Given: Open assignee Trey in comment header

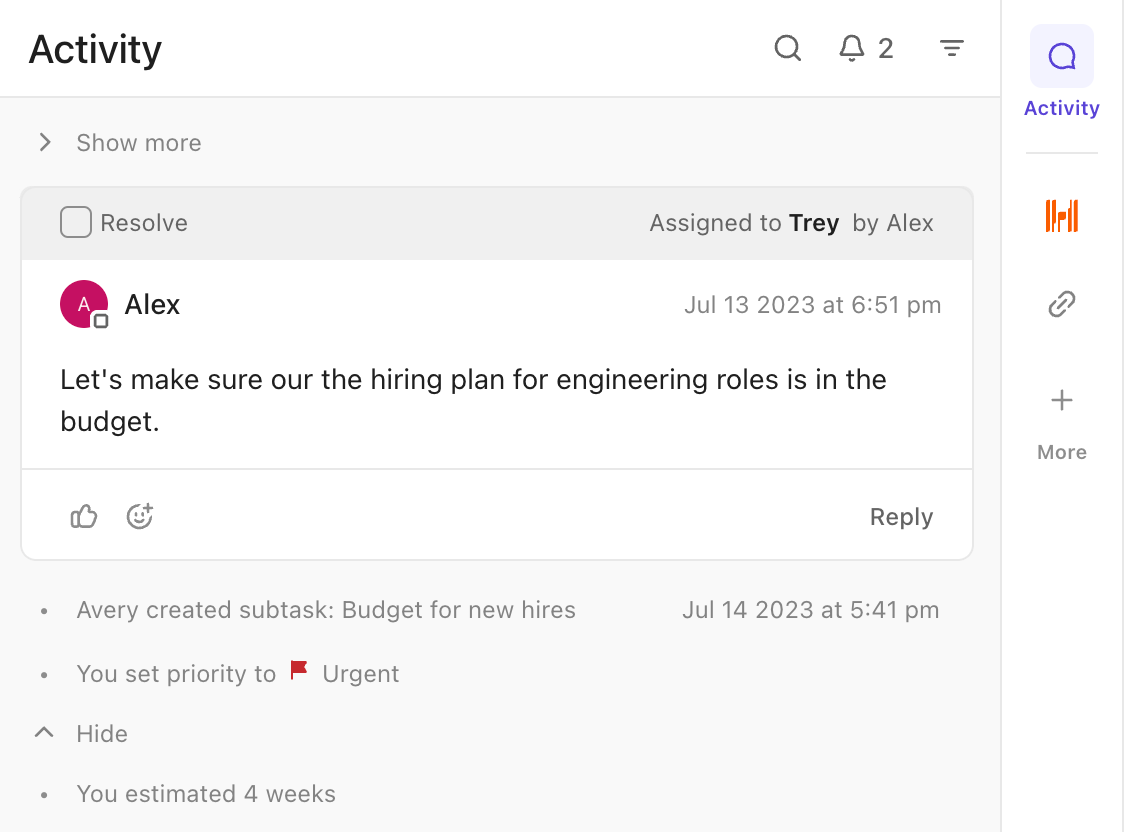Looking at the screenshot, I should point(813,223).
